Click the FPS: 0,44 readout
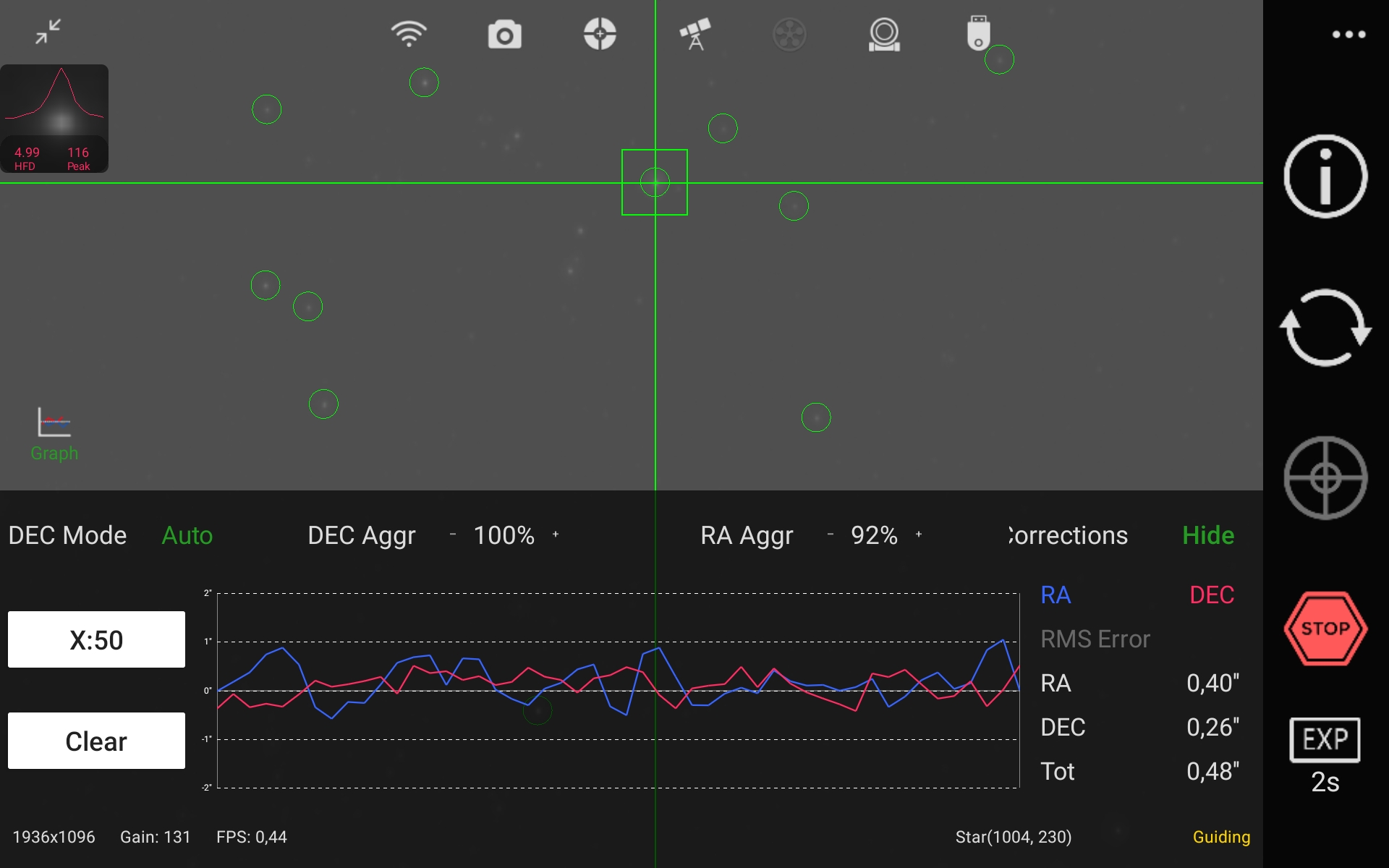 (x=252, y=837)
